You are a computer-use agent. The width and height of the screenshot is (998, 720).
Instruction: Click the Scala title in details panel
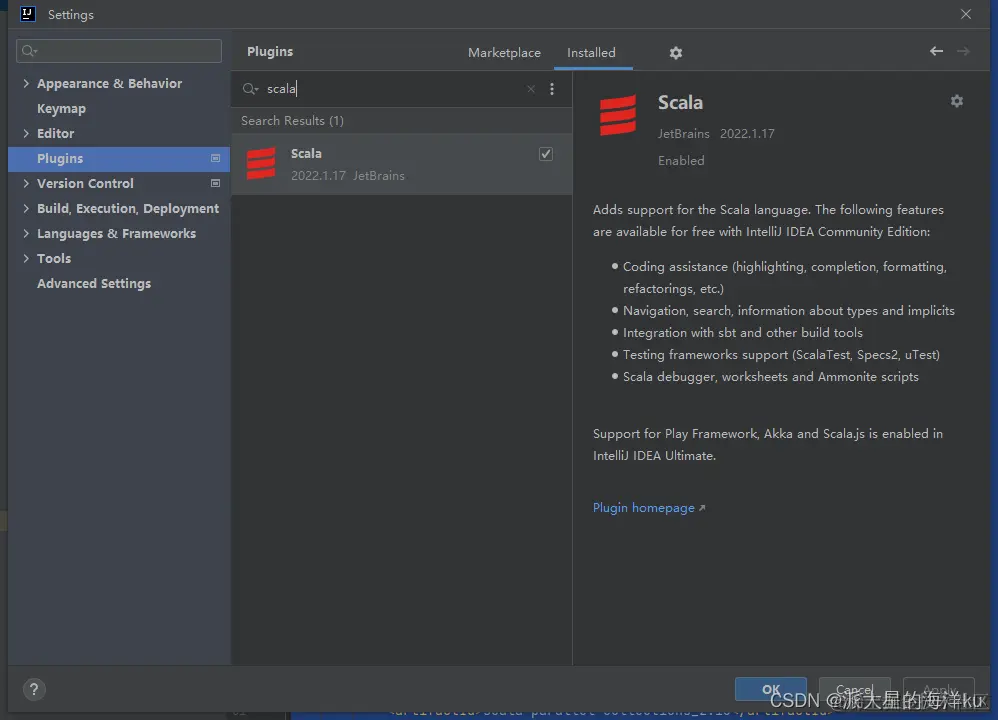(680, 102)
